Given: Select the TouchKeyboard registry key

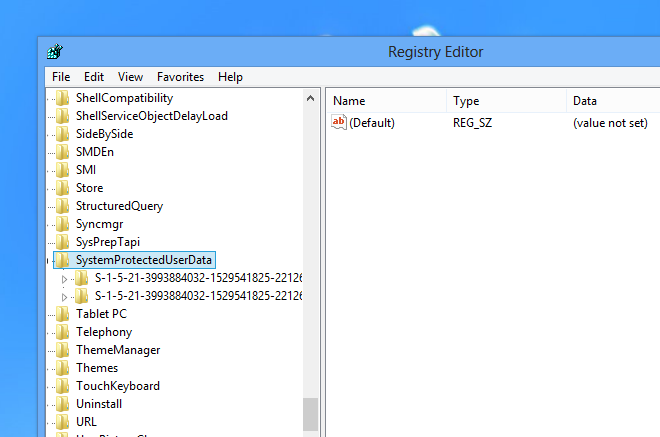Looking at the screenshot, I should click(x=117, y=386).
